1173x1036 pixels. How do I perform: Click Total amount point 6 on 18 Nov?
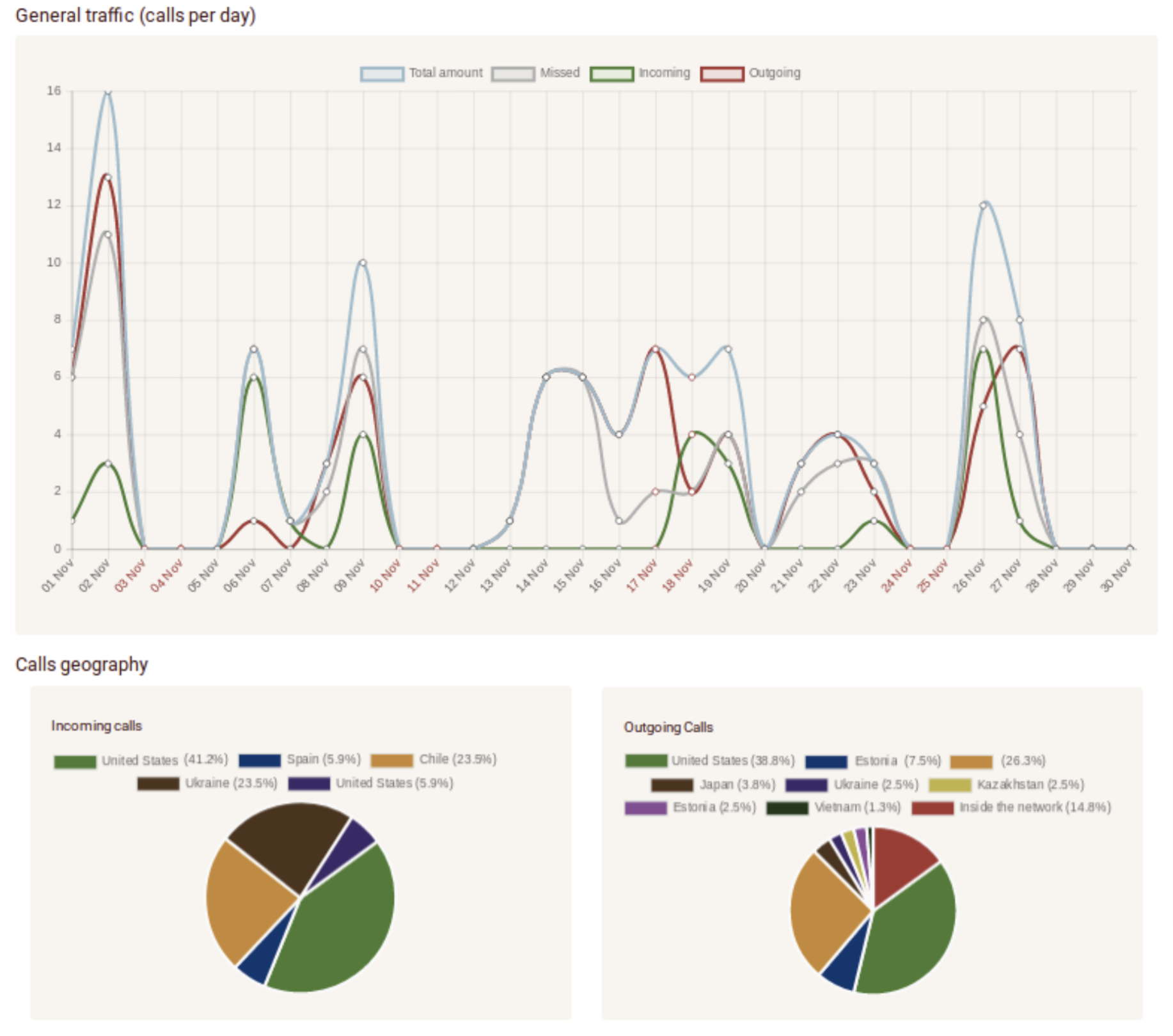[x=692, y=377]
